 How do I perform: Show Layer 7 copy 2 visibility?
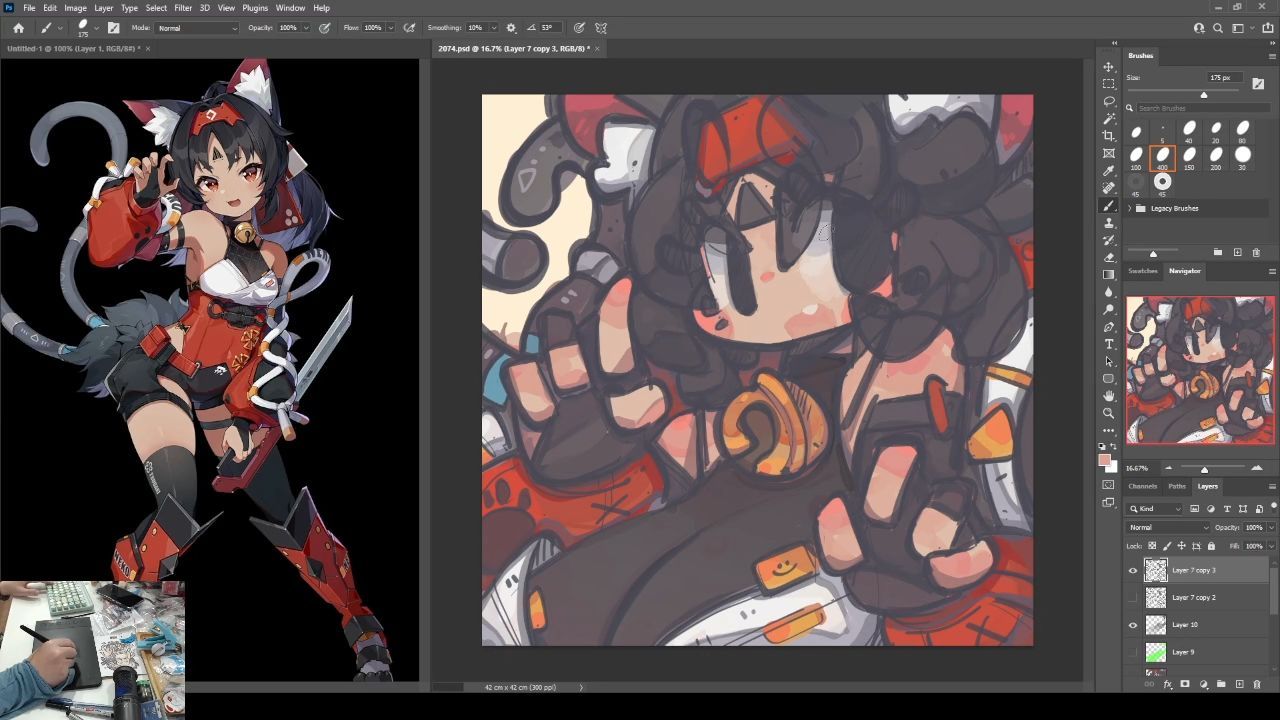tap(1133, 597)
